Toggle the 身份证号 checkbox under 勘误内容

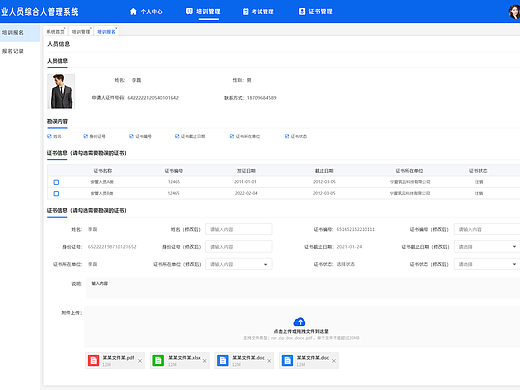tap(86, 136)
